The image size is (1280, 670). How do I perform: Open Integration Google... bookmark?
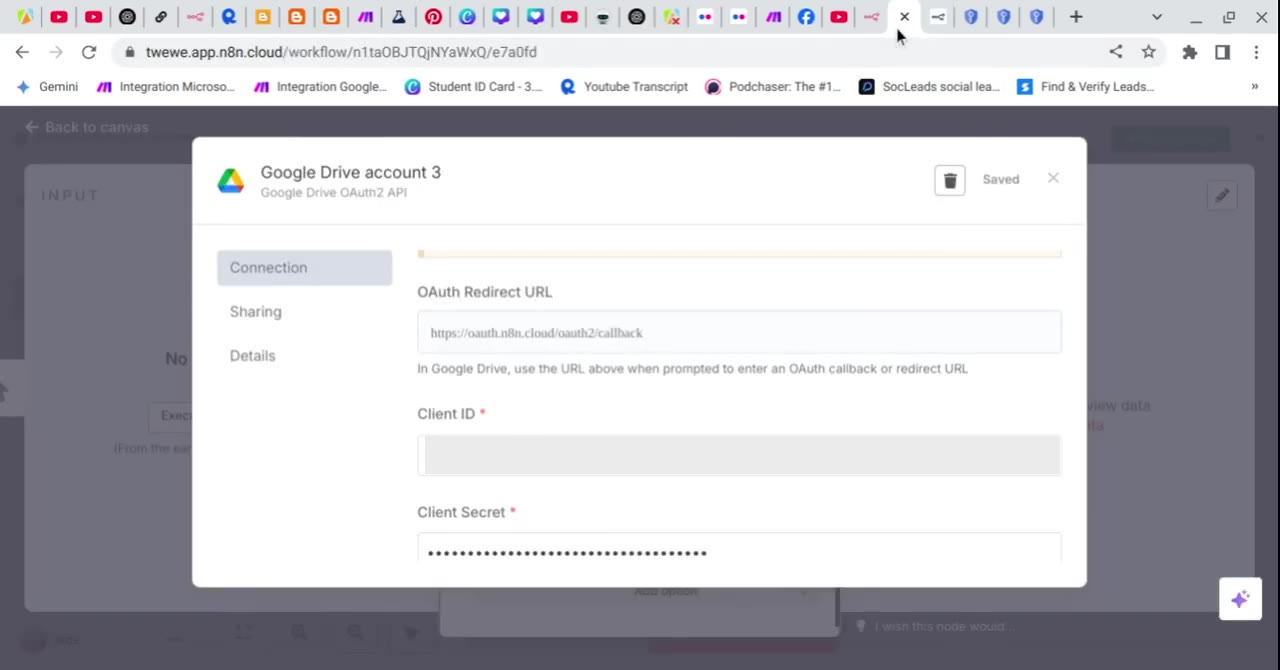click(x=320, y=87)
